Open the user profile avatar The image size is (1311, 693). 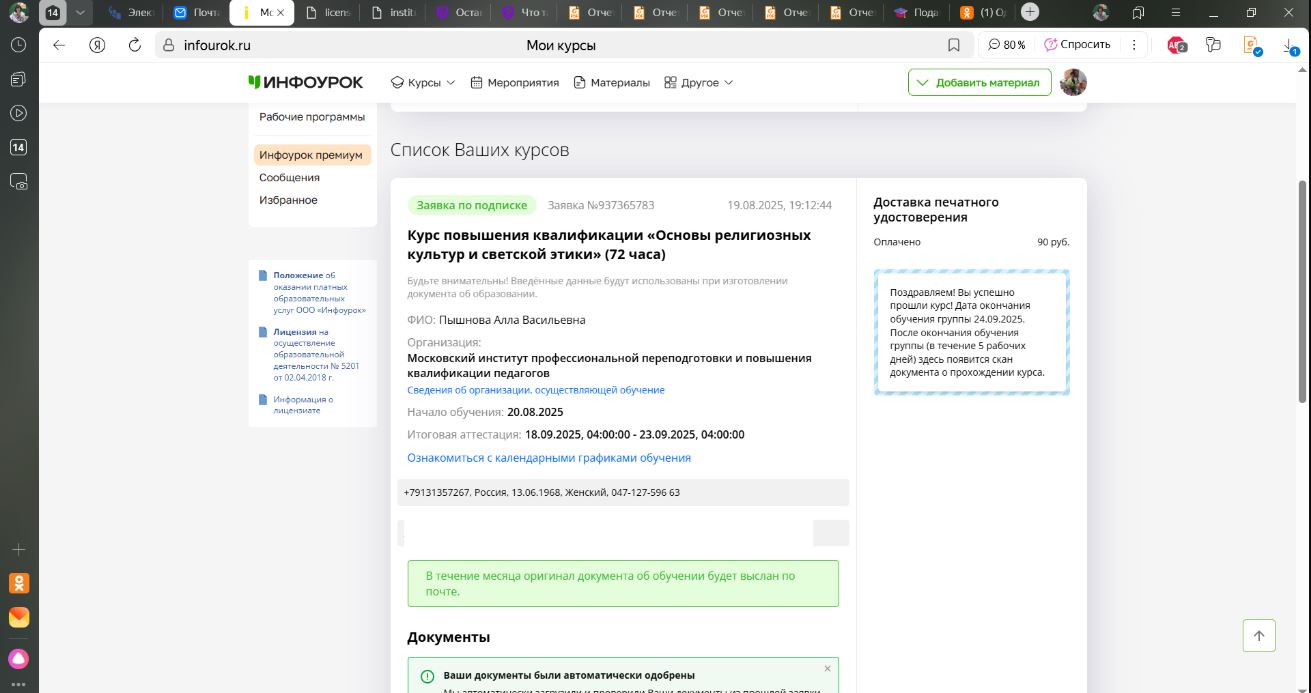click(1073, 82)
